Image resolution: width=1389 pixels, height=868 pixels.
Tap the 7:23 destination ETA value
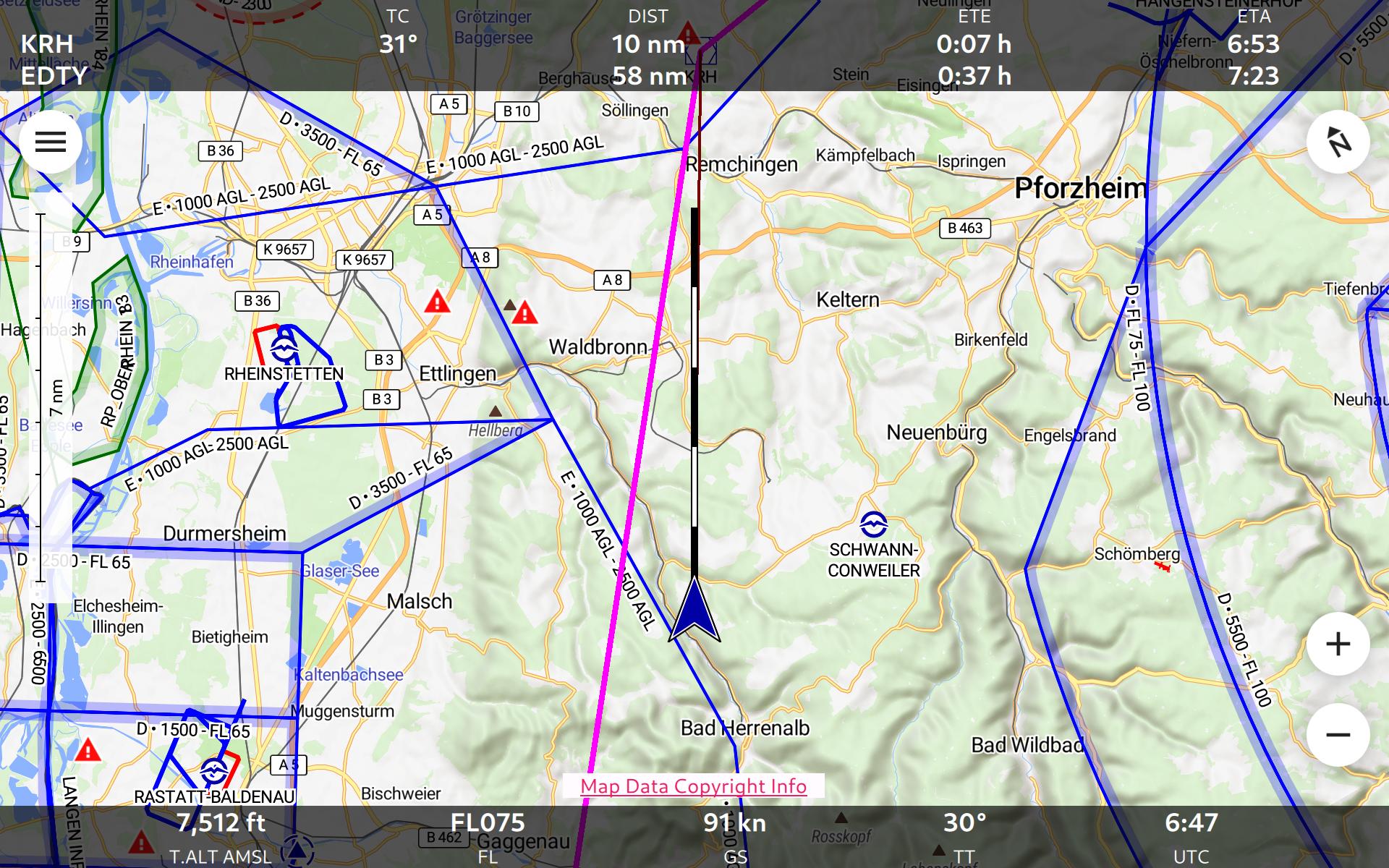coord(1254,76)
